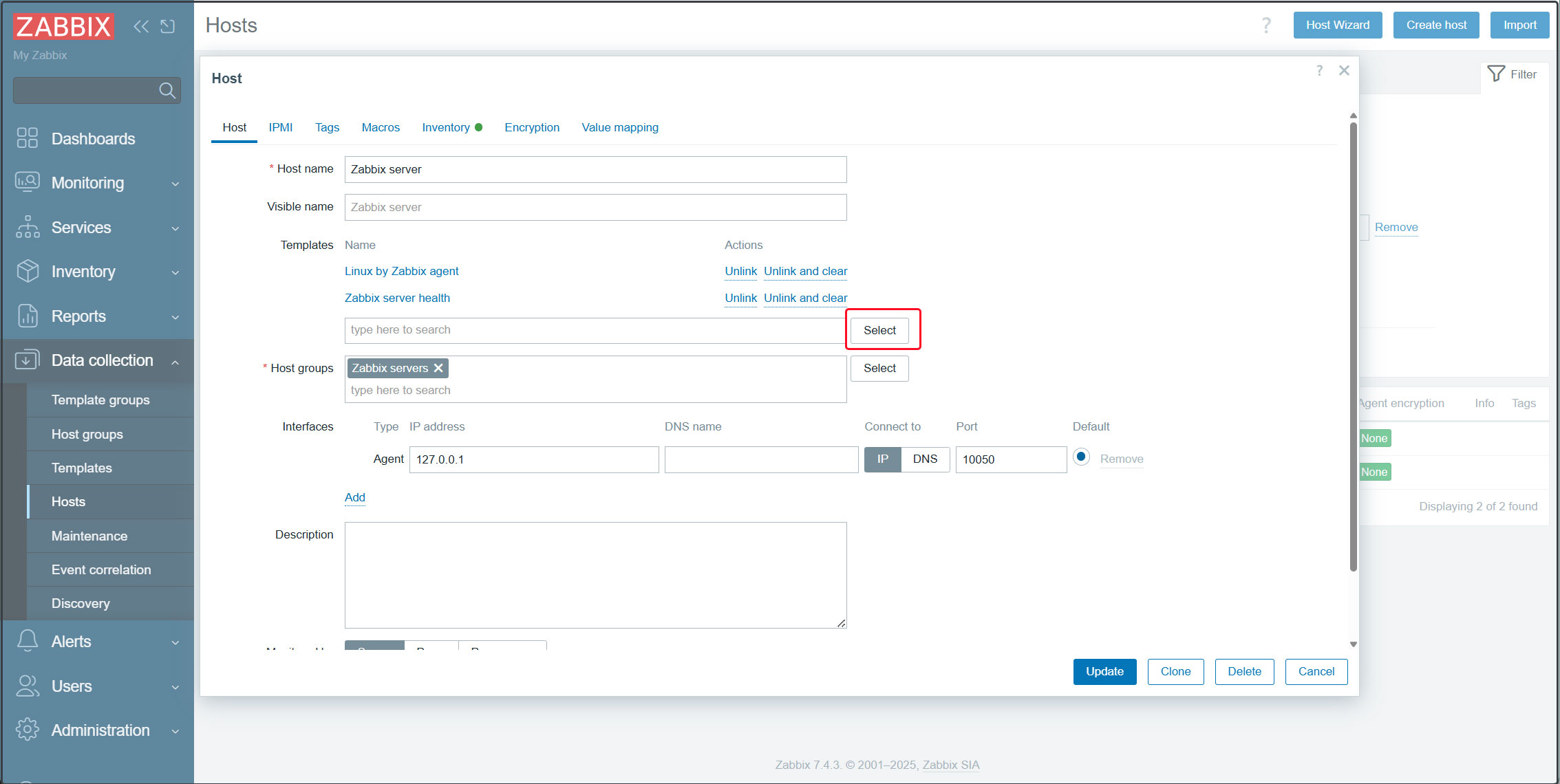Click the Alerts bell icon

click(28, 641)
